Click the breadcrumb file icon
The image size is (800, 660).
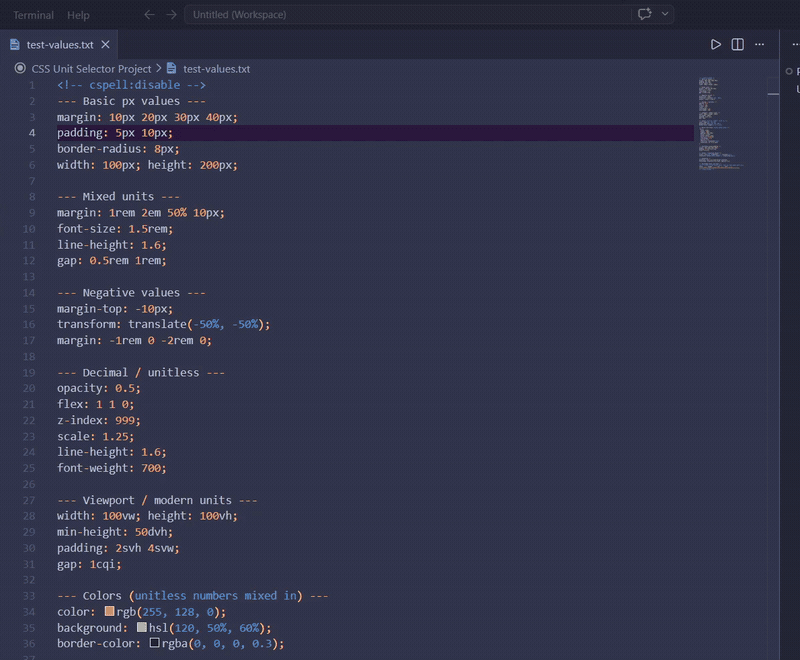click(x=172, y=68)
